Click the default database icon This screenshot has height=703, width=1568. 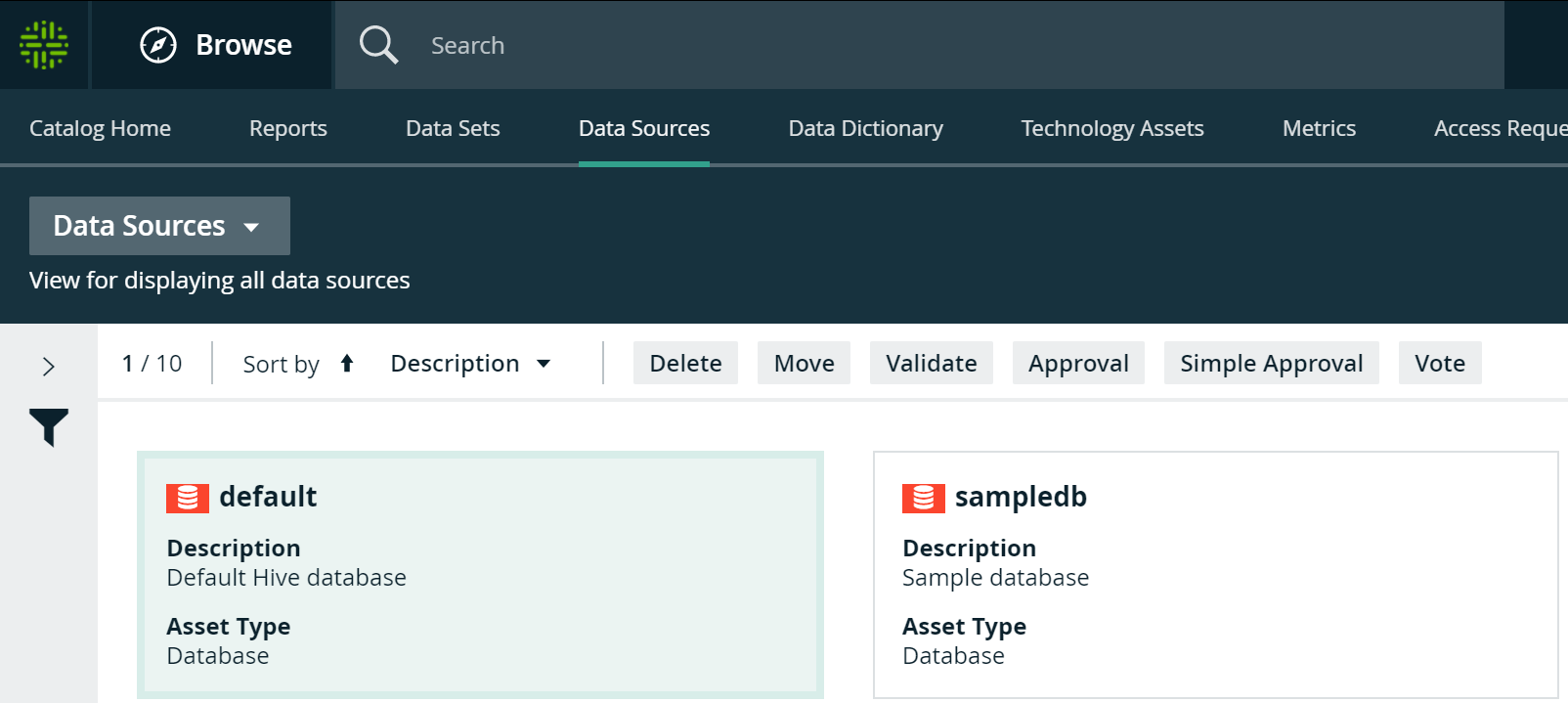[x=187, y=498]
